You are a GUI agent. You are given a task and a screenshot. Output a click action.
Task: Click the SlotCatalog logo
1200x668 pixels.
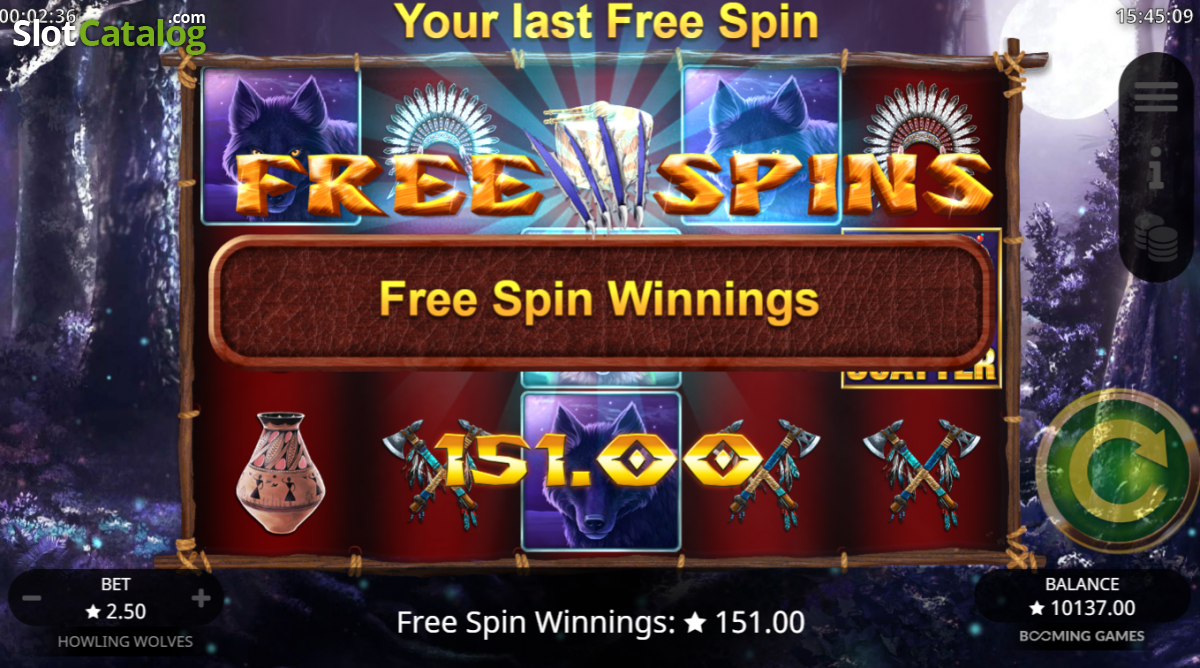point(109,31)
